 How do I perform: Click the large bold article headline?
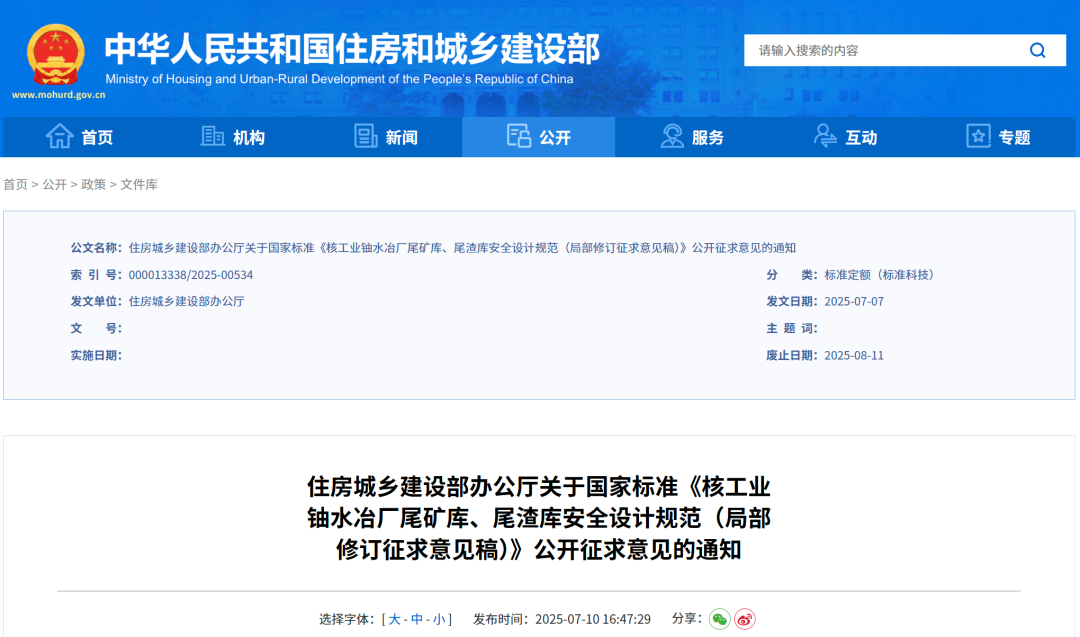(539, 518)
